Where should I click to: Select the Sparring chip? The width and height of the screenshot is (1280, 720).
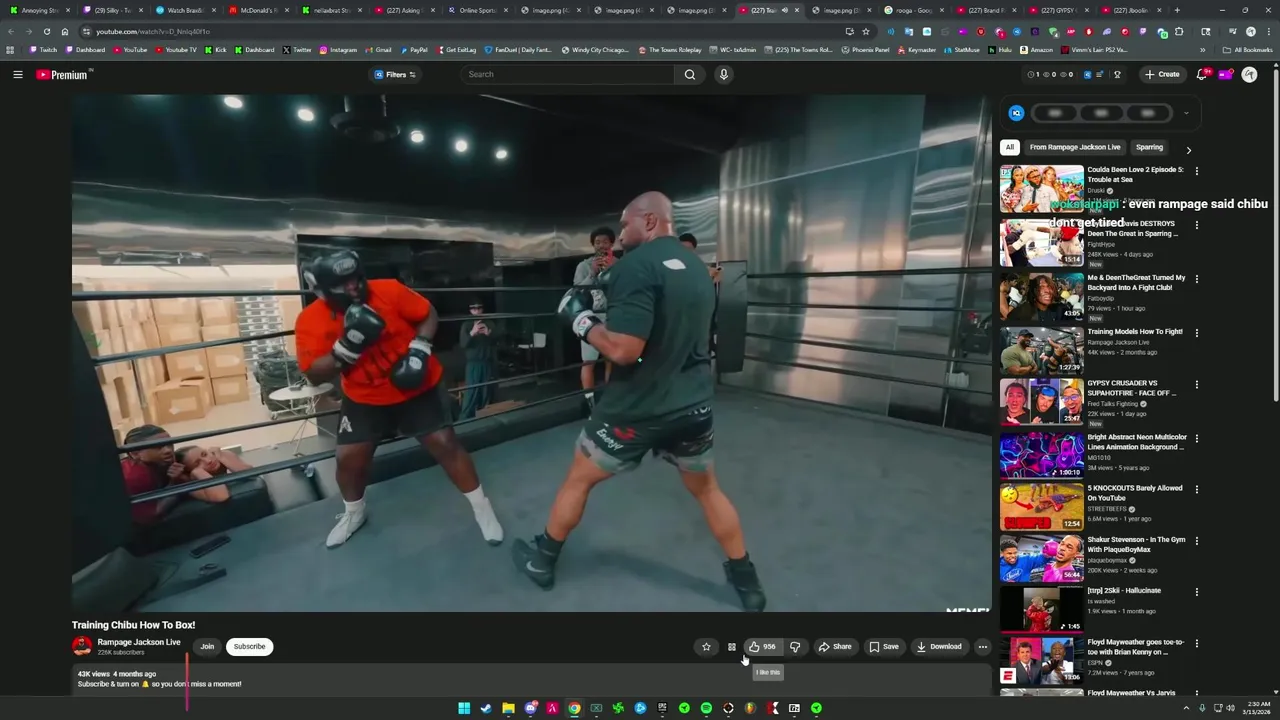click(x=1149, y=147)
